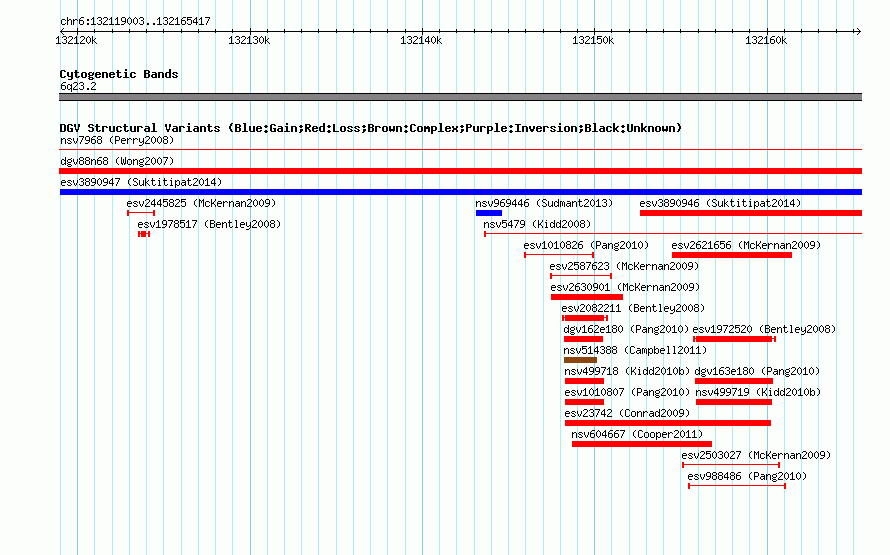Open the nsv499718 (Kidd2010b) label
This screenshot has height=555, width=890.
coord(627,371)
